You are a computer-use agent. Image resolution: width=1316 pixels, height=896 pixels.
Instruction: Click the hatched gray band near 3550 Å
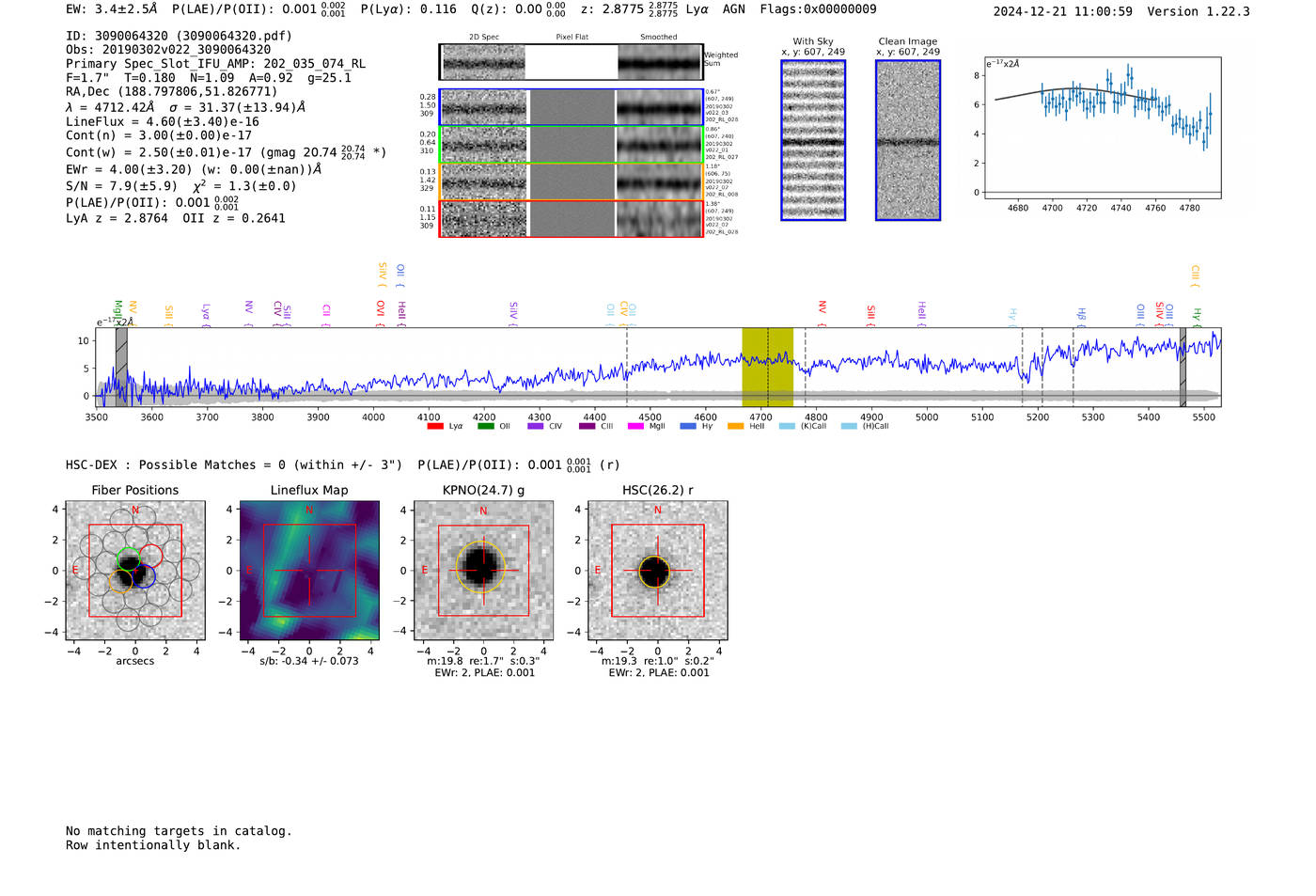point(121,367)
